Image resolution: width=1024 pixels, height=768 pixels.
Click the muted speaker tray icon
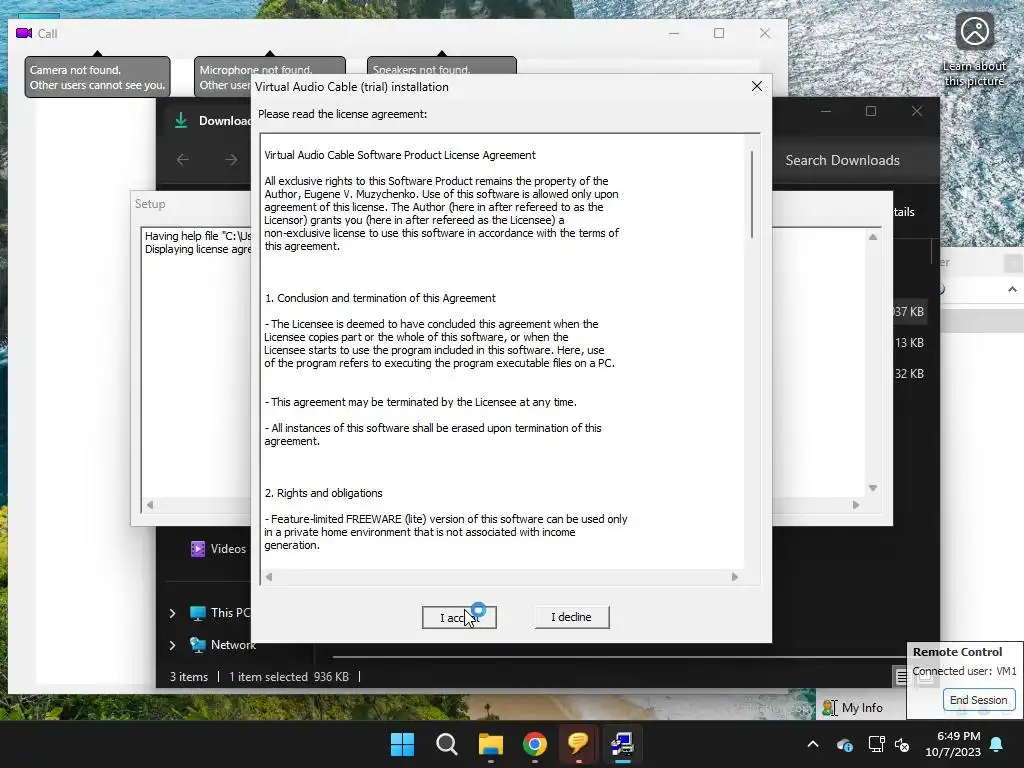[x=902, y=744]
